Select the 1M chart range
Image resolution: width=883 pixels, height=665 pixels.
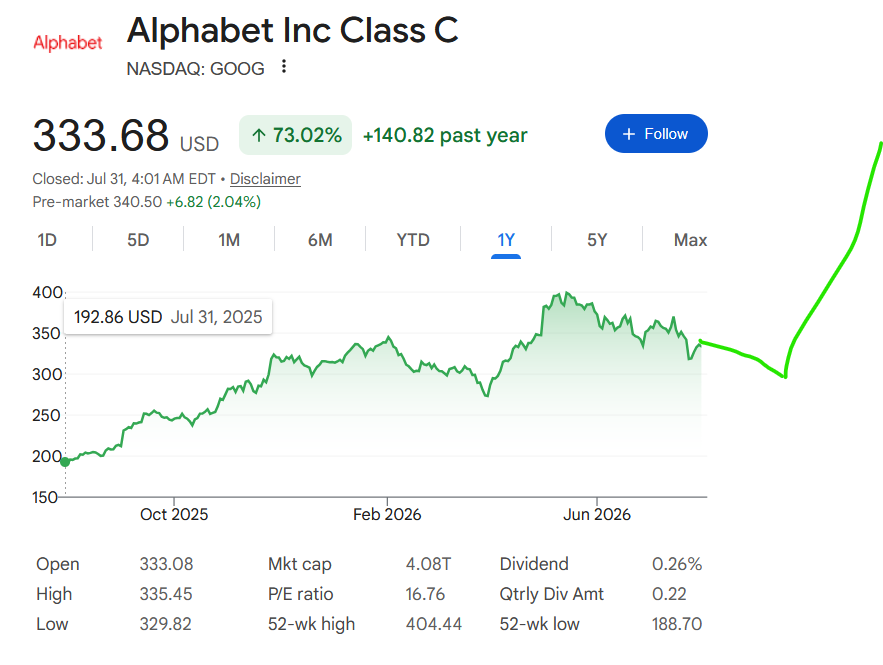click(229, 240)
